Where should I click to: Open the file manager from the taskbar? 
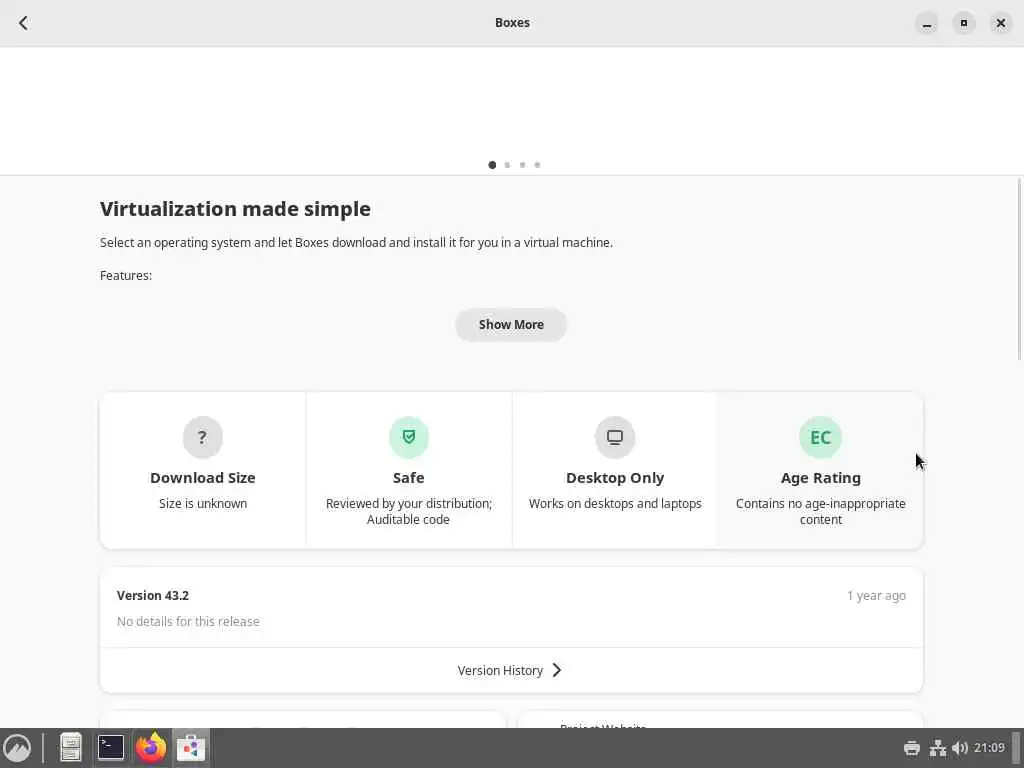click(71, 748)
